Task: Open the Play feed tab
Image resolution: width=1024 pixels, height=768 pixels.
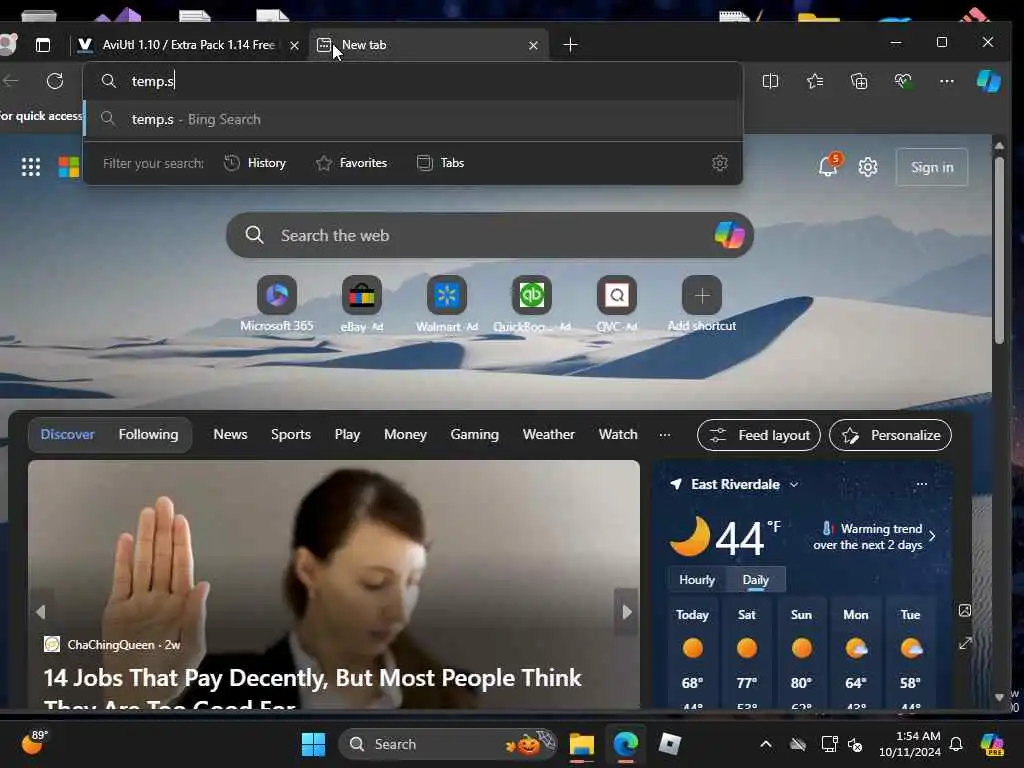Action: (x=347, y=434)
